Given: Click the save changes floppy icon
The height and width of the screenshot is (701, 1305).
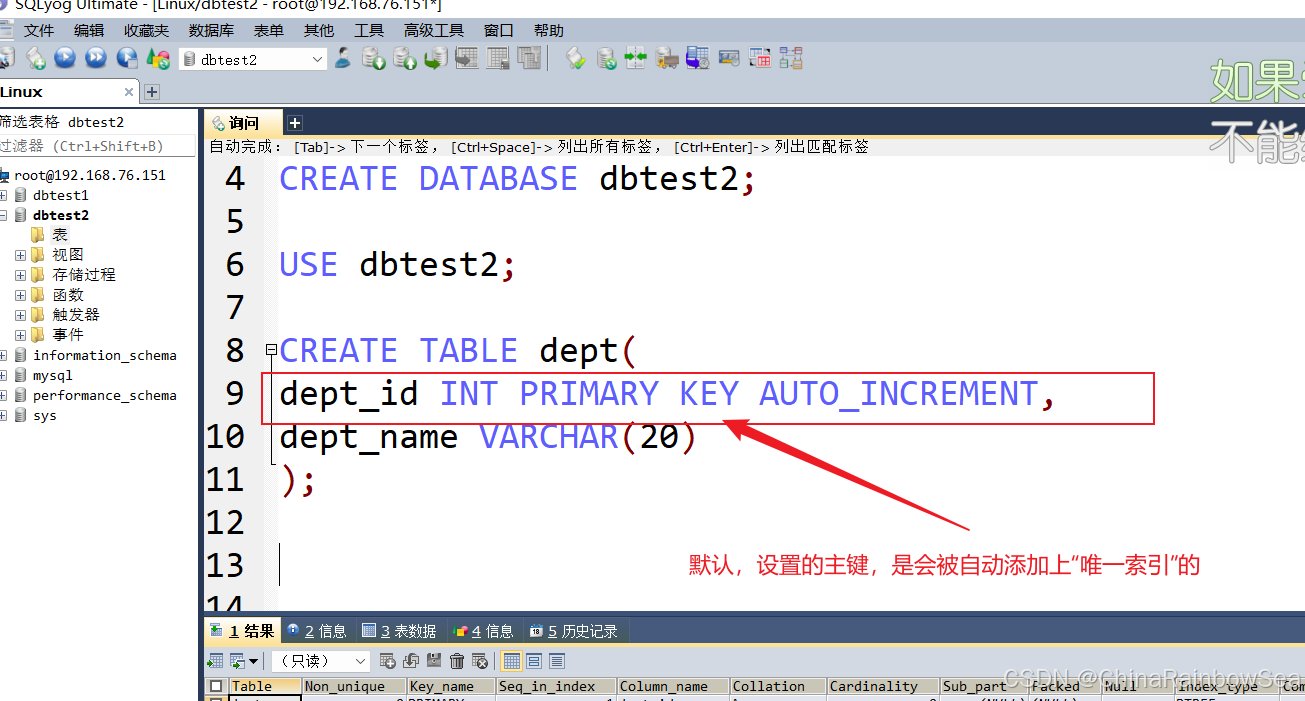Looking at the screenshot, I should point(434,661).
